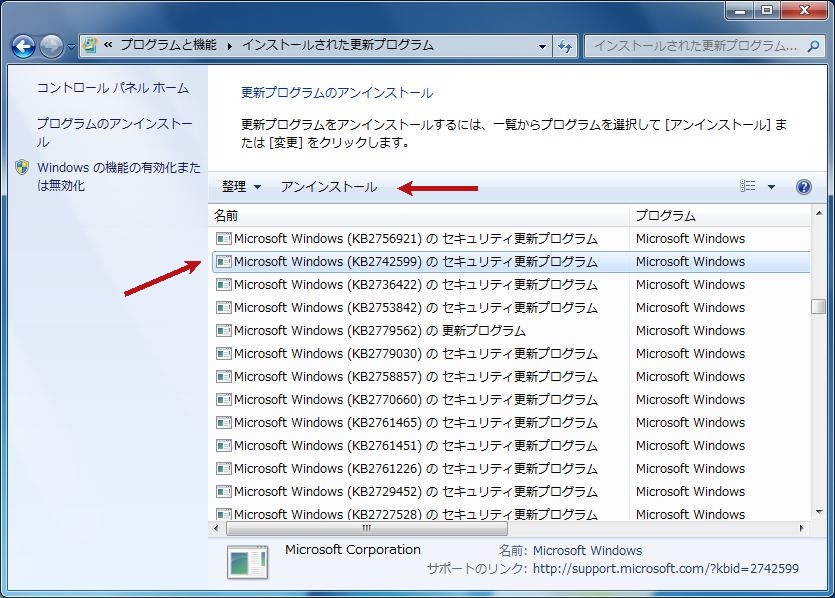Click the 更新プログラムのアンインストール heading
Image resolution: width=835 pixels, height=598 pixels.
337,93
